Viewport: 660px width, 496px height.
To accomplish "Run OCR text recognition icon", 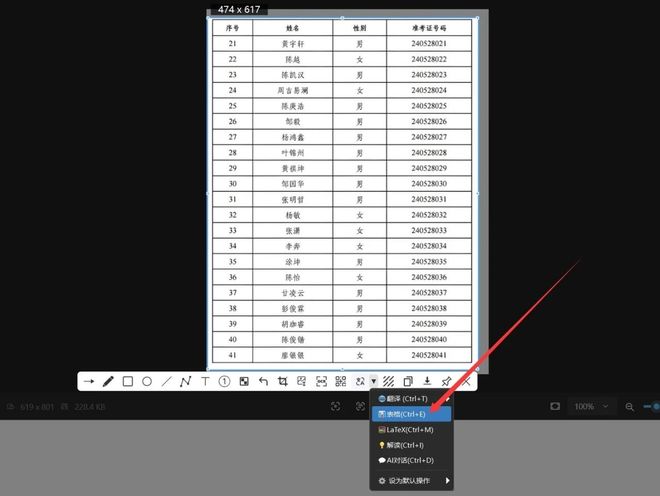I will 321,381.
